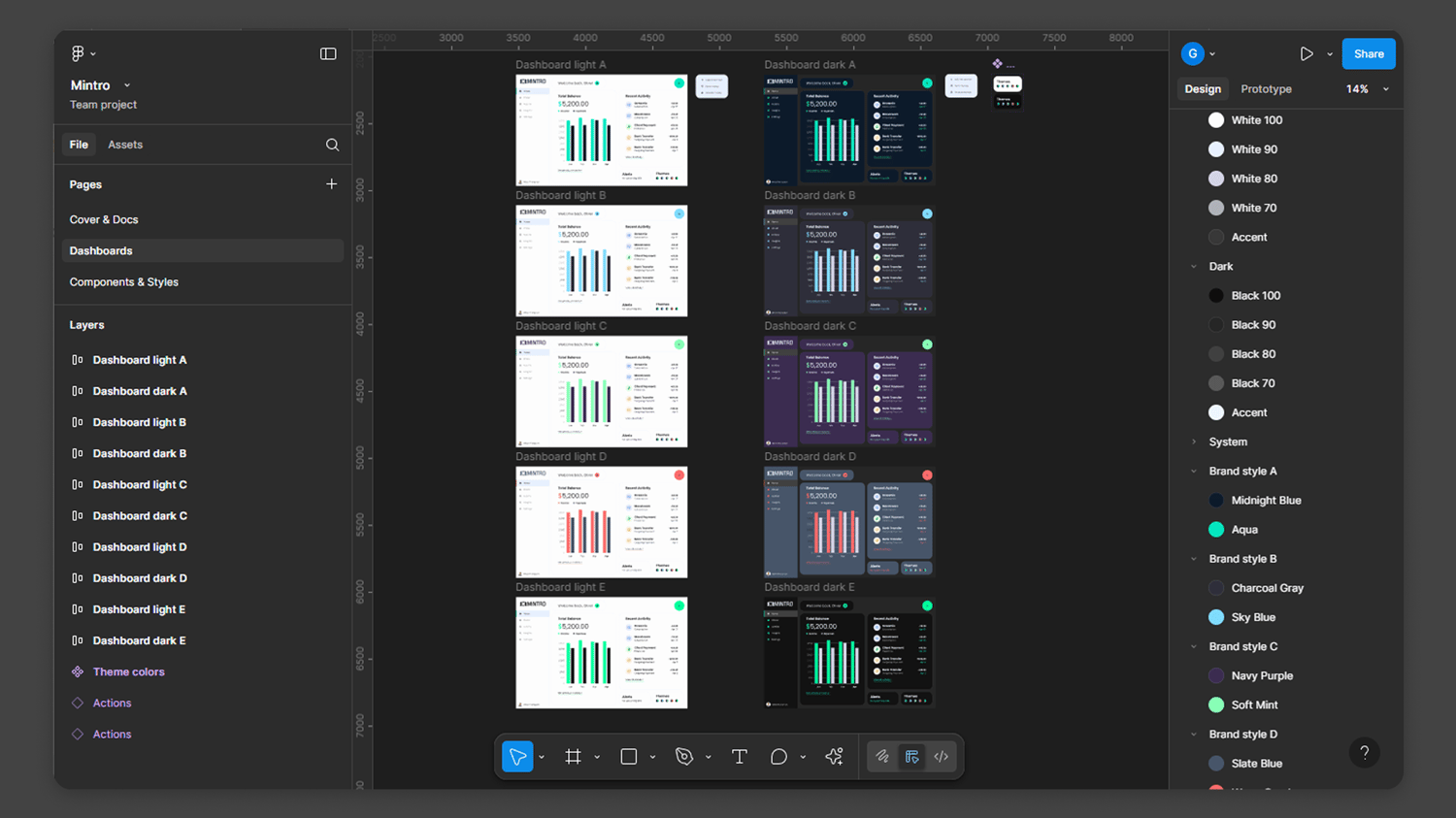Expand the System color group

tap(1194, 442)
